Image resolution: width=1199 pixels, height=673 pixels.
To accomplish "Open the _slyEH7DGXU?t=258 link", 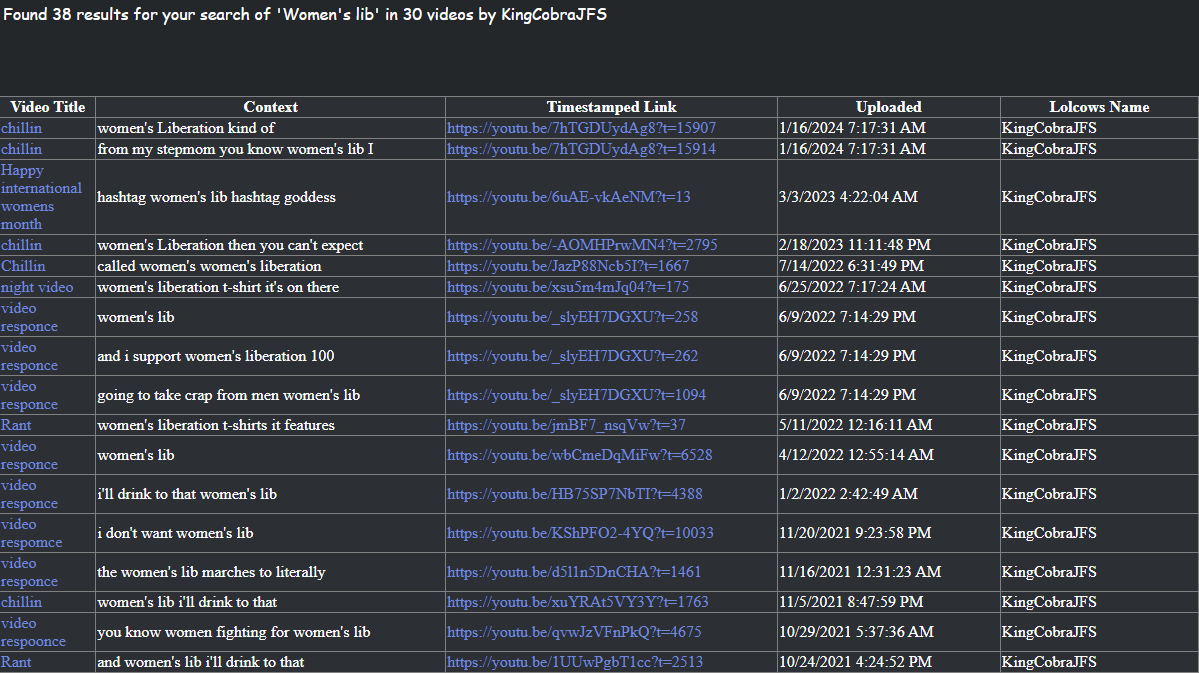I will (x=572, y=317).
